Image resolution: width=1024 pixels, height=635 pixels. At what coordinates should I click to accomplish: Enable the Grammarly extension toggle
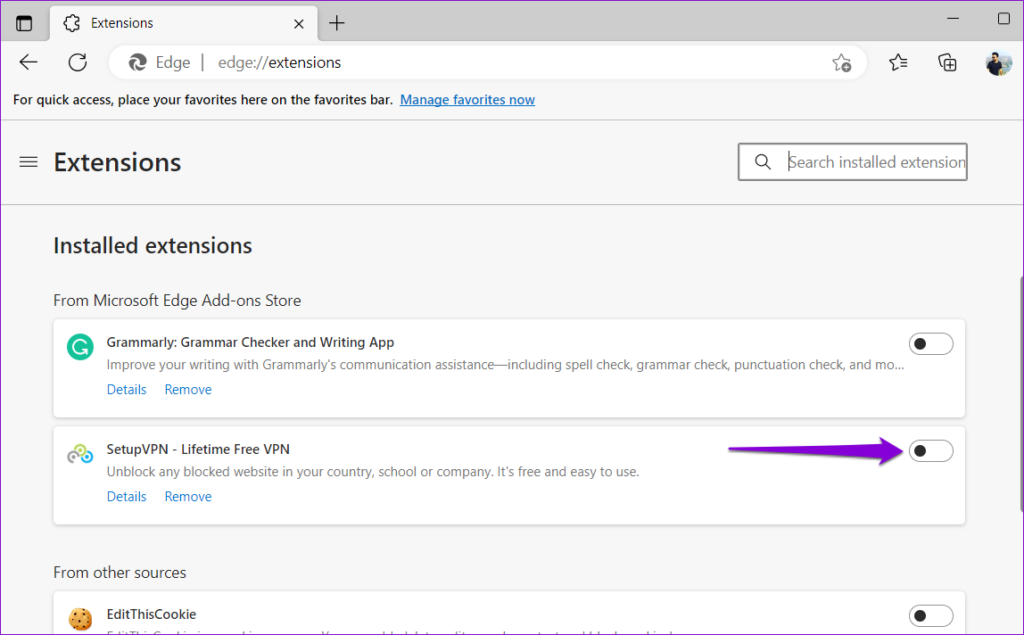pyautogui.click(x=930, y=344)
